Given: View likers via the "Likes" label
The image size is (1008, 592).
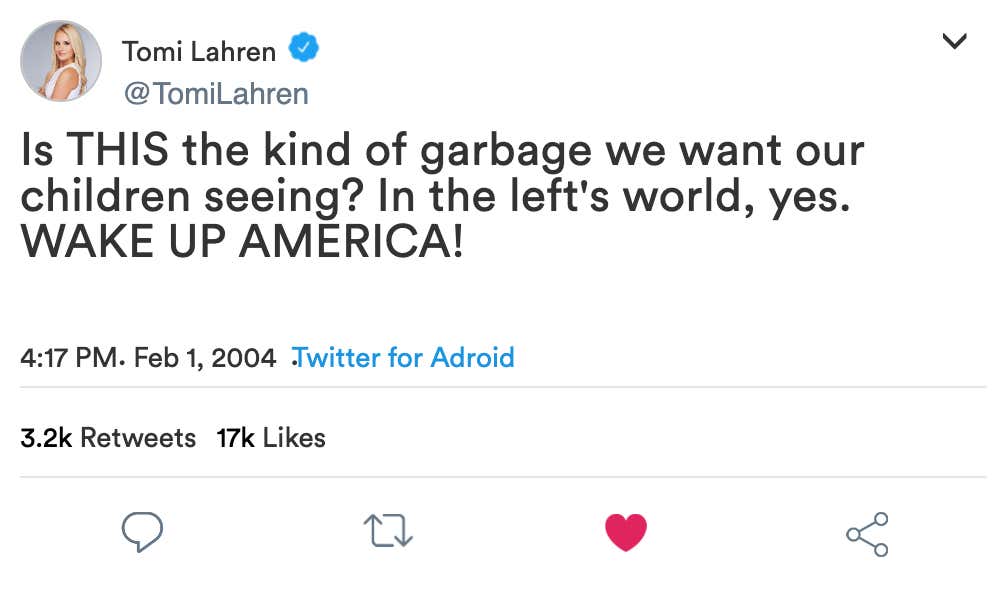Looking at the screenshot, I should pyautogui.click(x=293, y=438).
